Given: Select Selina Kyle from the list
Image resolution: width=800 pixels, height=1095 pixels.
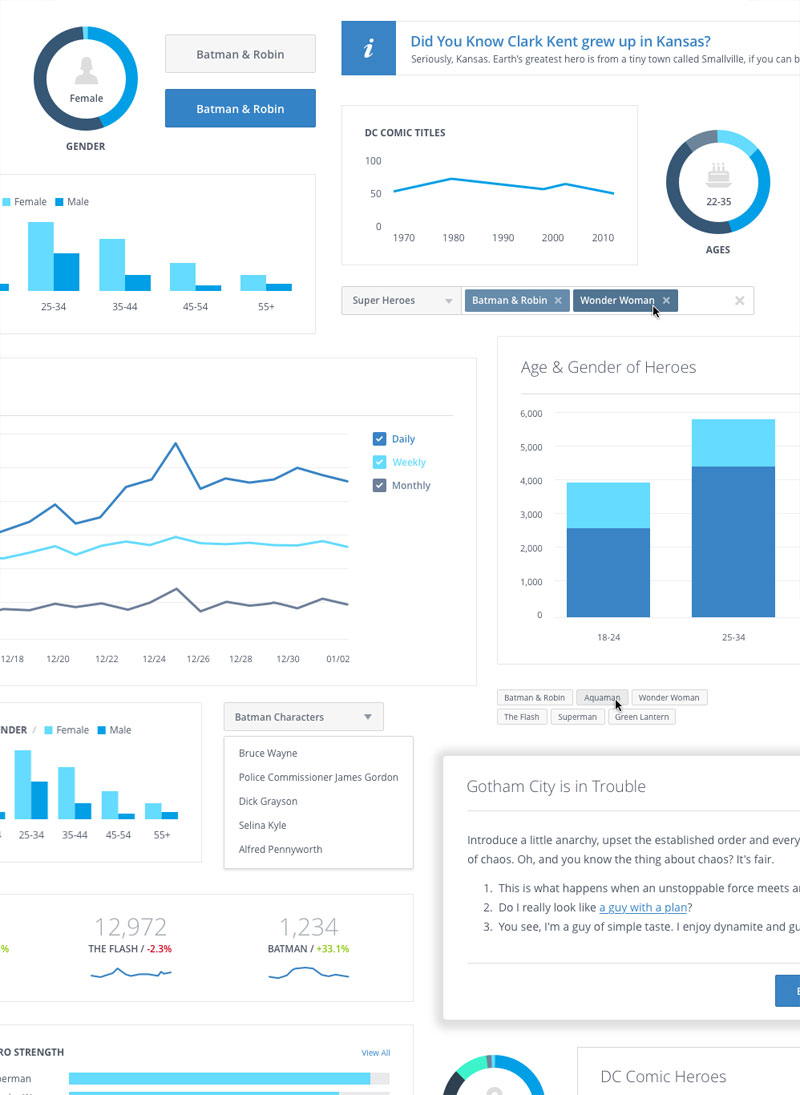Looking at the screenshot, I should [262, 825].
